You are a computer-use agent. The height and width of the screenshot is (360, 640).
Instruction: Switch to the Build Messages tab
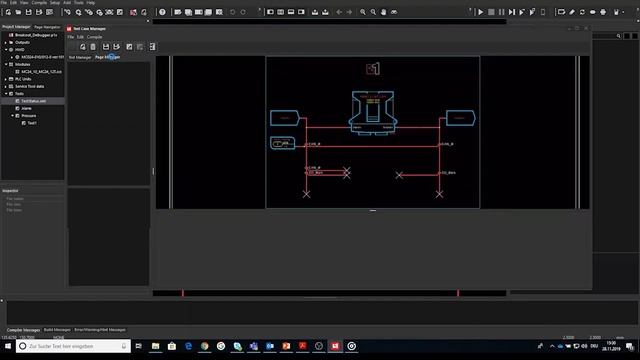point(57,330)
